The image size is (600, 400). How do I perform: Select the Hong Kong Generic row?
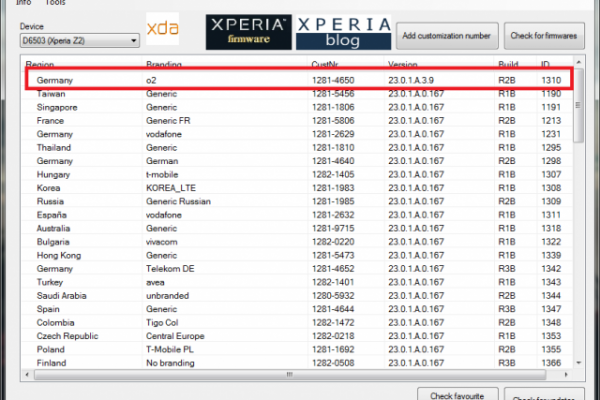click(x=298, y=255)
